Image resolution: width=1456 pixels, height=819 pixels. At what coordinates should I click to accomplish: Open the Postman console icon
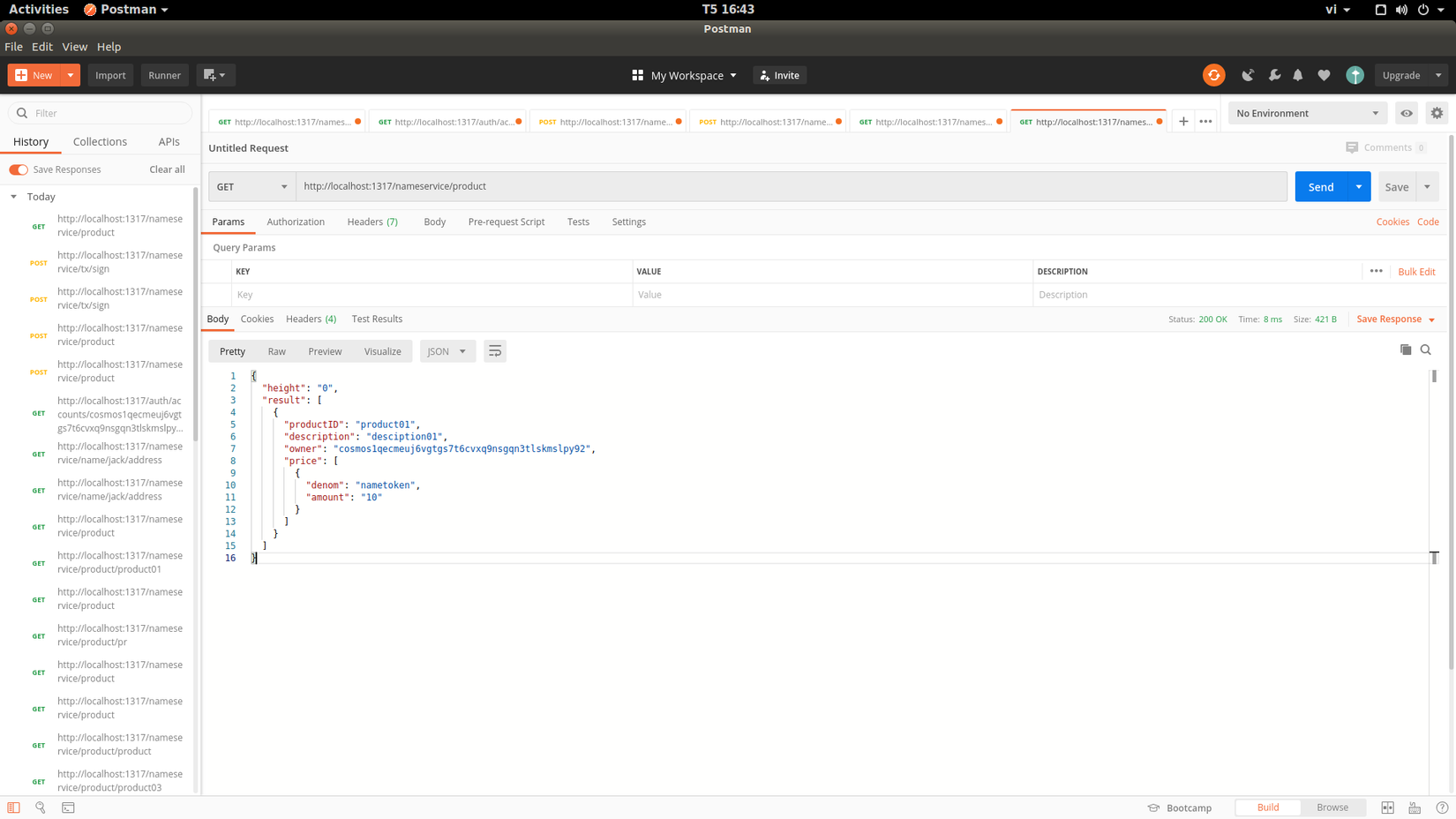(x=68, y=808)
